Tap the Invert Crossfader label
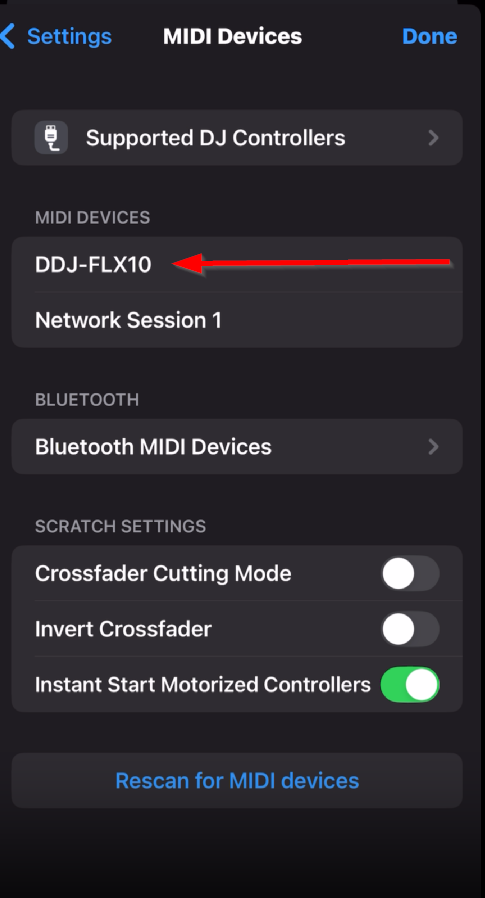The height and width of the screenshot is (898, 485). coord(123,629)
